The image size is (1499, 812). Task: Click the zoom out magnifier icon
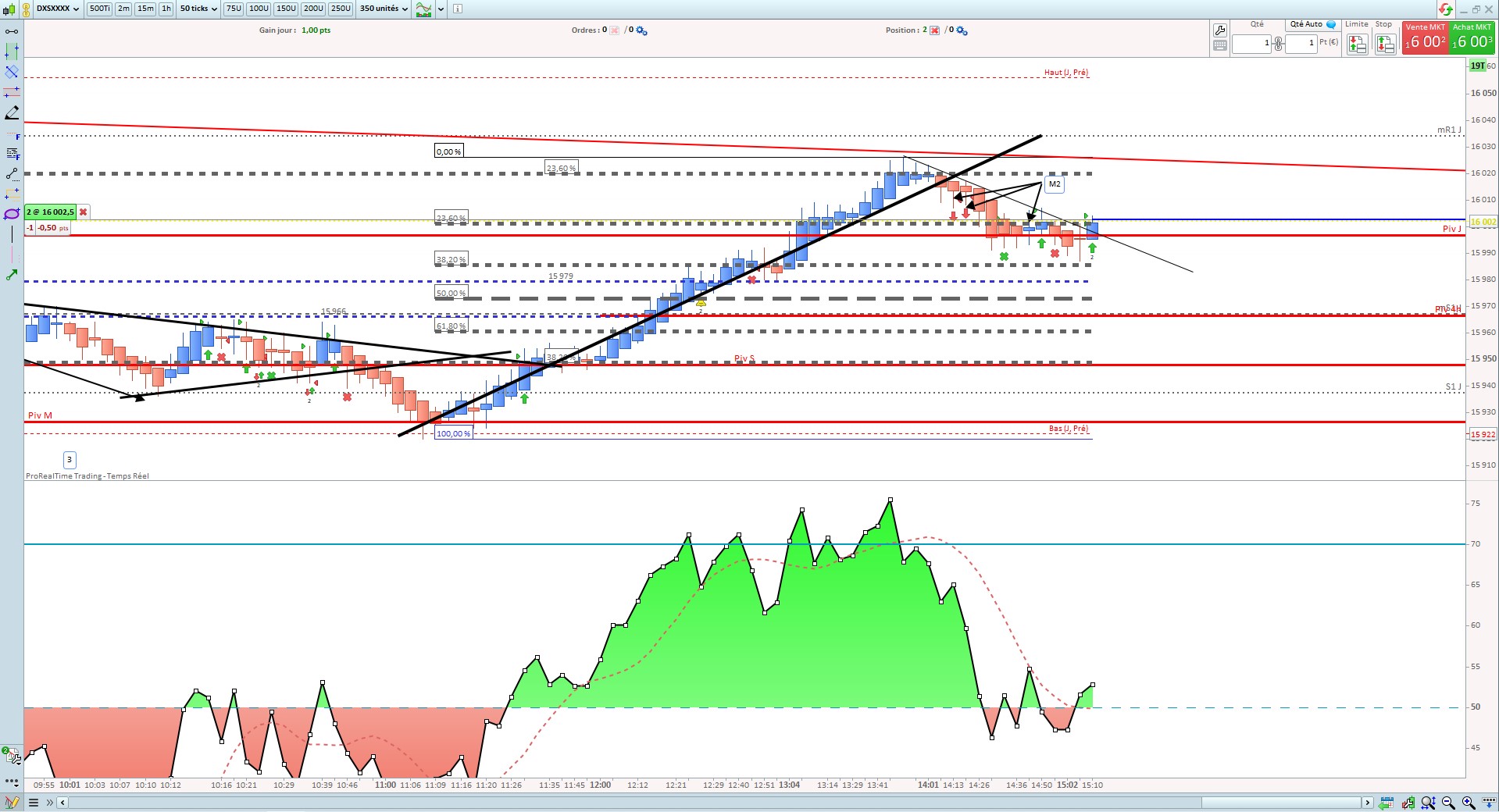[x=1448, y=802]
